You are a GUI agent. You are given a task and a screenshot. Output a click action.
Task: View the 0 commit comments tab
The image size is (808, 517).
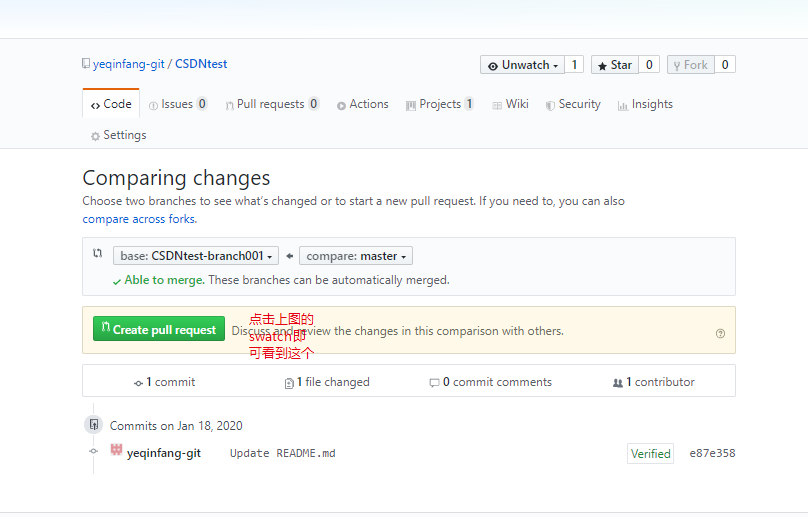491,382
